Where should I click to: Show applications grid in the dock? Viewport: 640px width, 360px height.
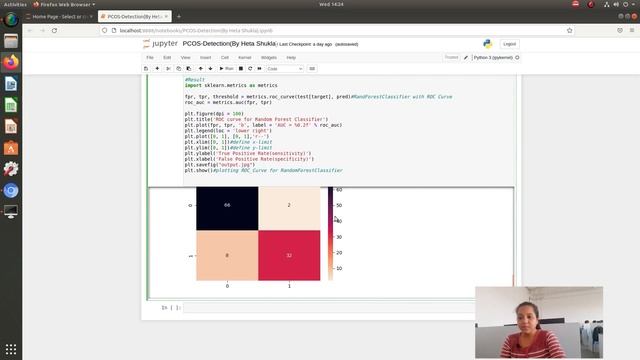[11, 349]
